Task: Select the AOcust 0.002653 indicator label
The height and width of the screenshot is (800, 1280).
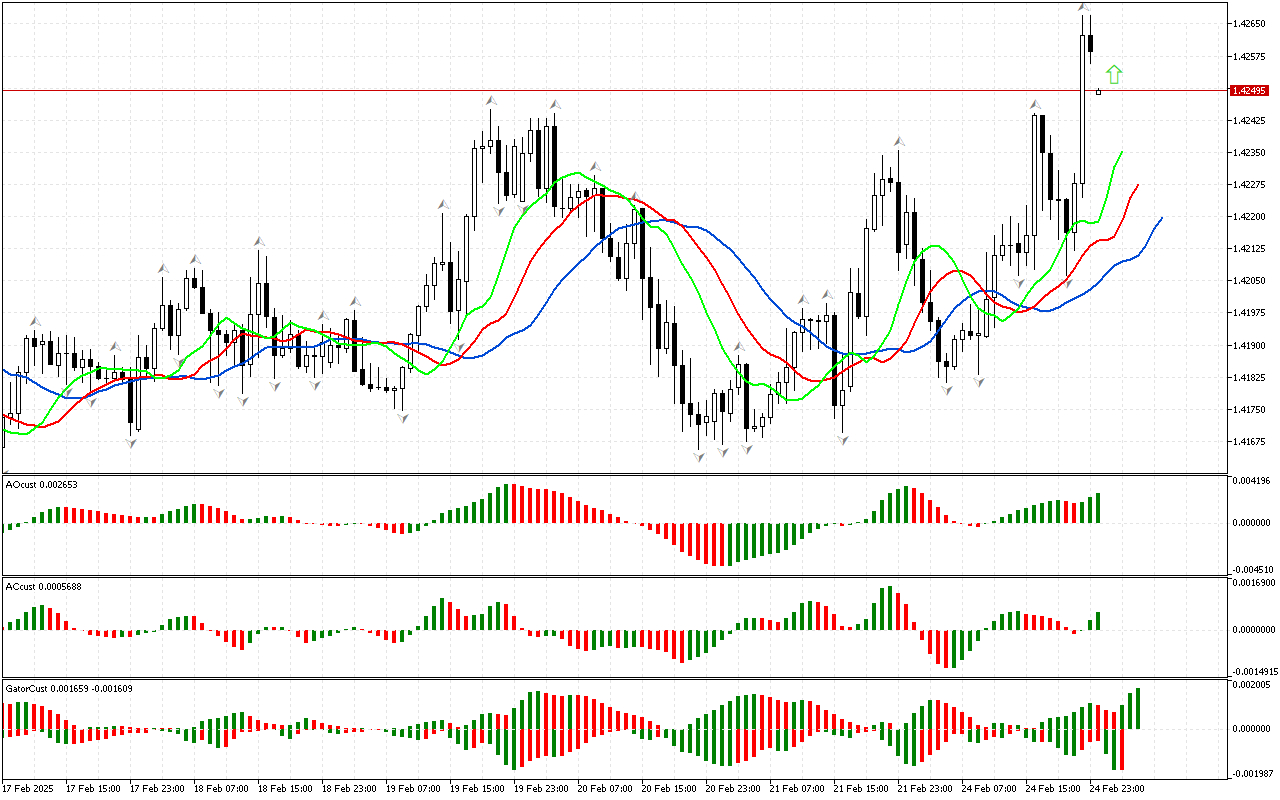Action: [42, 484]
